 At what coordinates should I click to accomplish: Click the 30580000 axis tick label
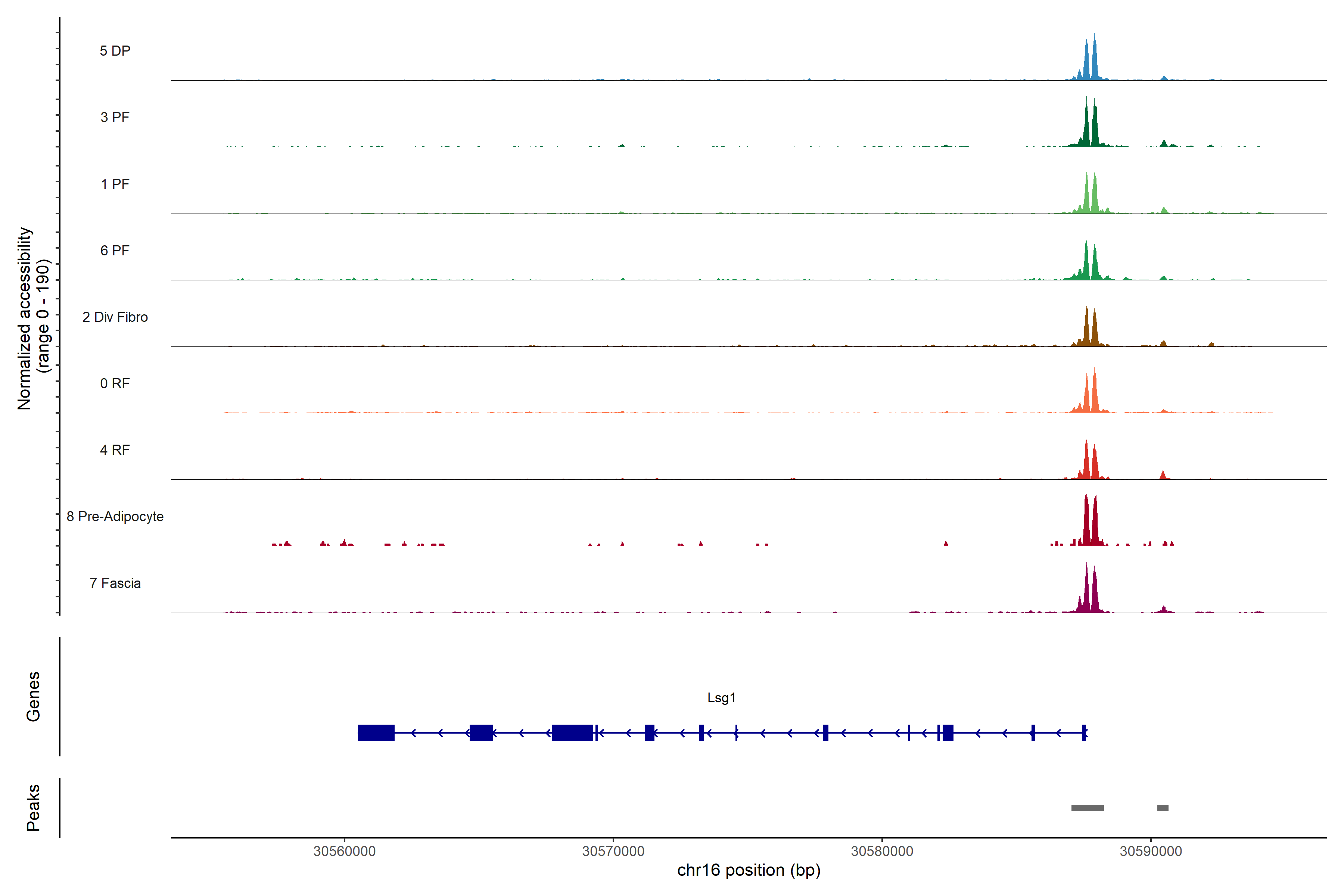(882, 851)
